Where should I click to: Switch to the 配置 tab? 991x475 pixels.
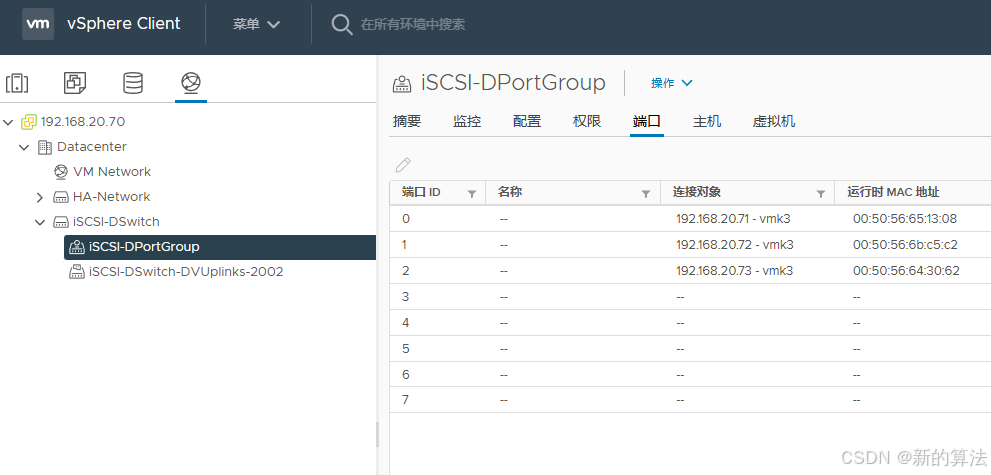527,121
